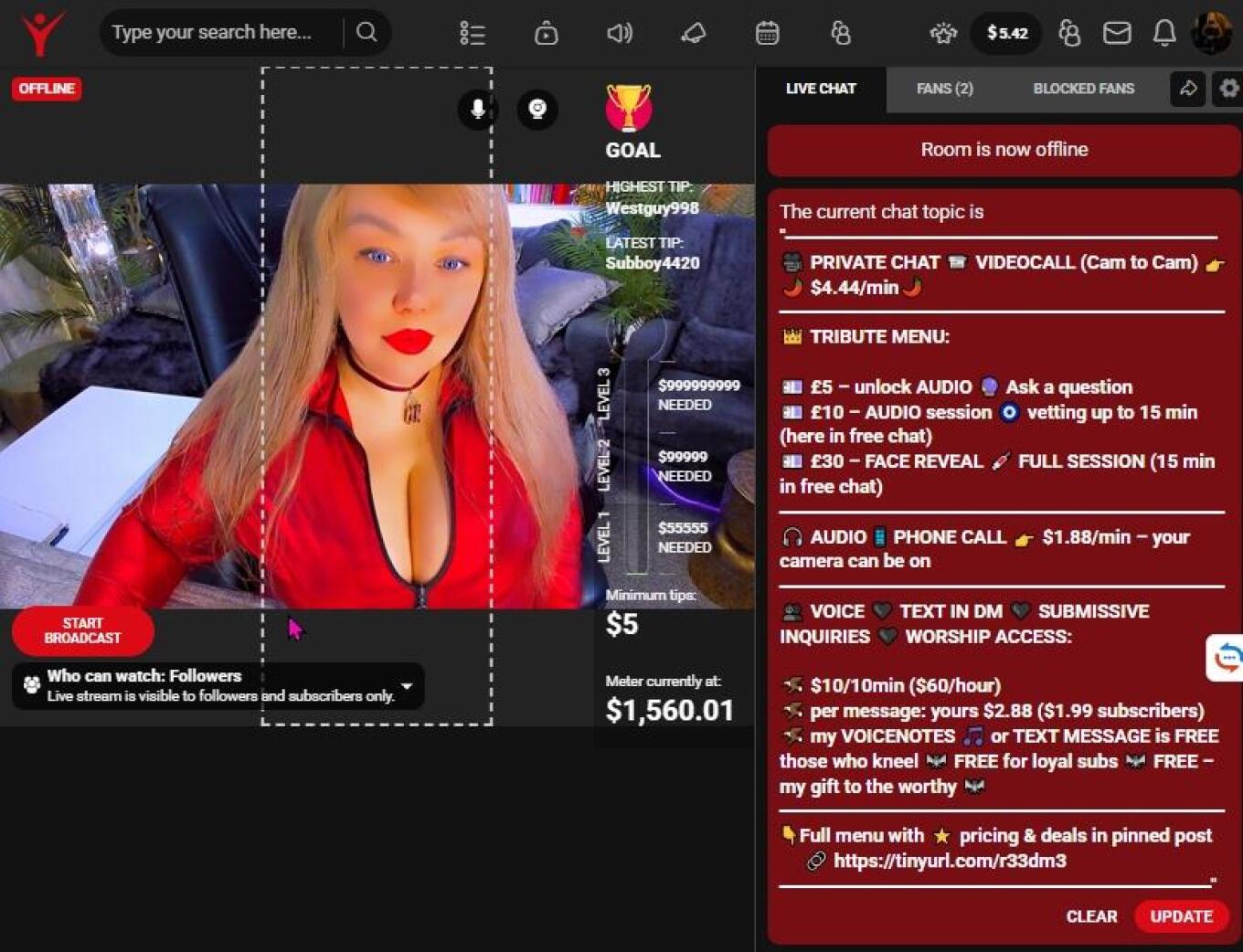Click the UPDATE chat topic button

point(1181,916)
